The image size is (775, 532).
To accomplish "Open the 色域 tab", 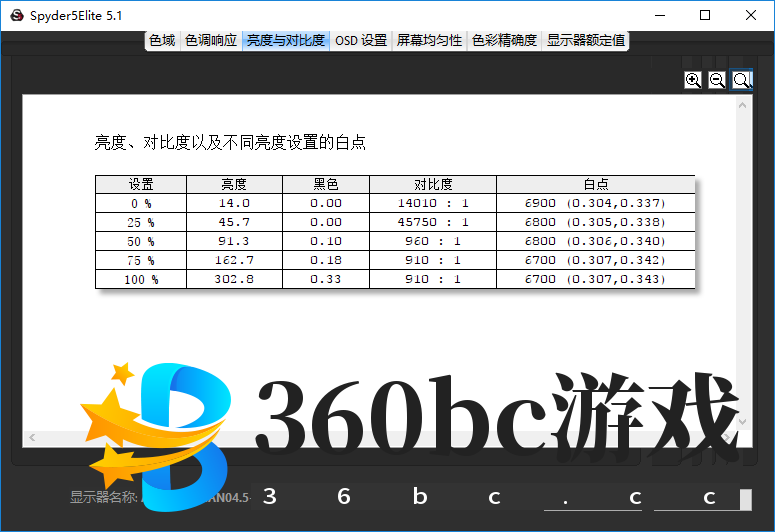I will click(x=162, y=41).
